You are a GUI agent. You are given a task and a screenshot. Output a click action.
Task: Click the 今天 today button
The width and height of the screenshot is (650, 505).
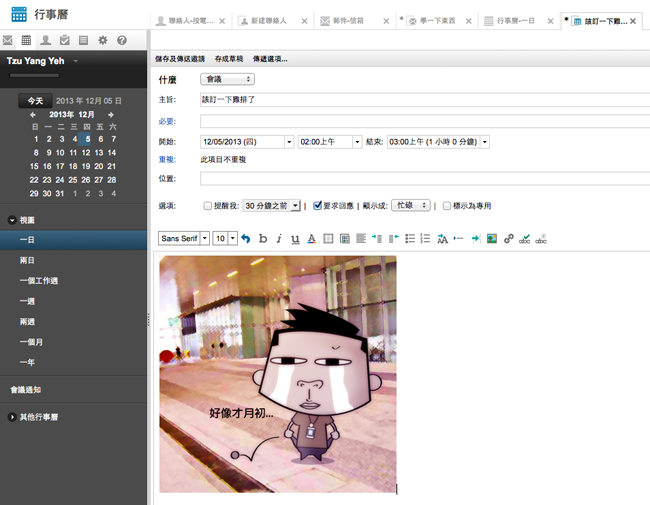pyautogui.click(x=35, y=101)
